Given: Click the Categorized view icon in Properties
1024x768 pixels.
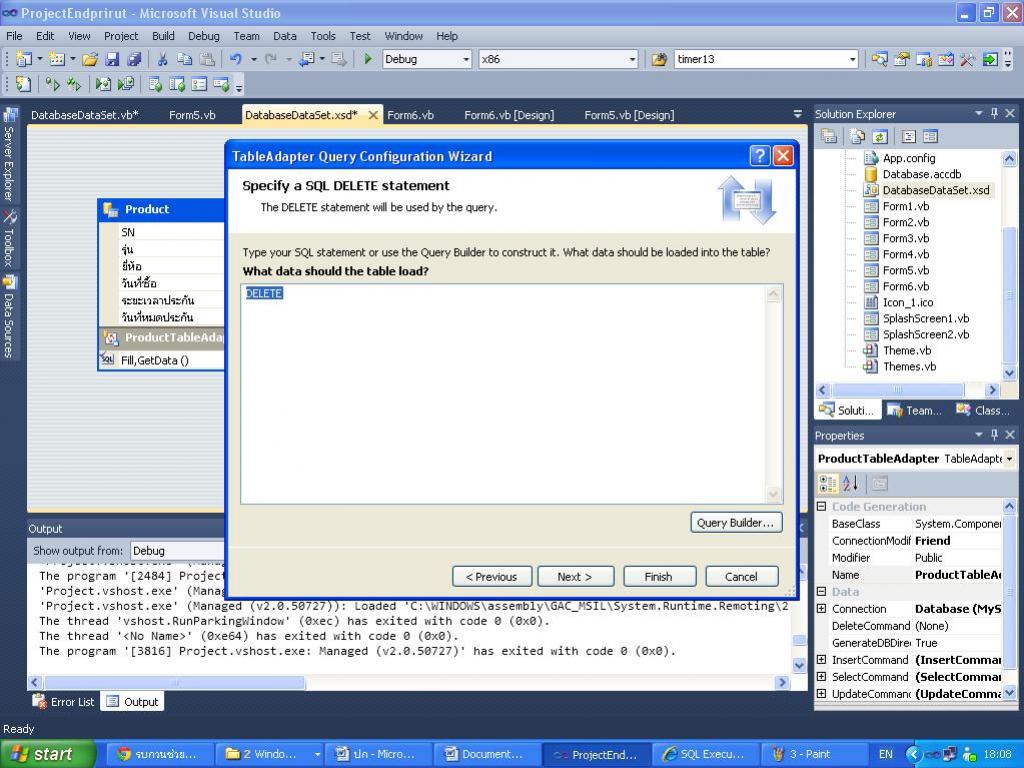Looking at the screenshot, I should pyautogui.click(x=828, y=484).
